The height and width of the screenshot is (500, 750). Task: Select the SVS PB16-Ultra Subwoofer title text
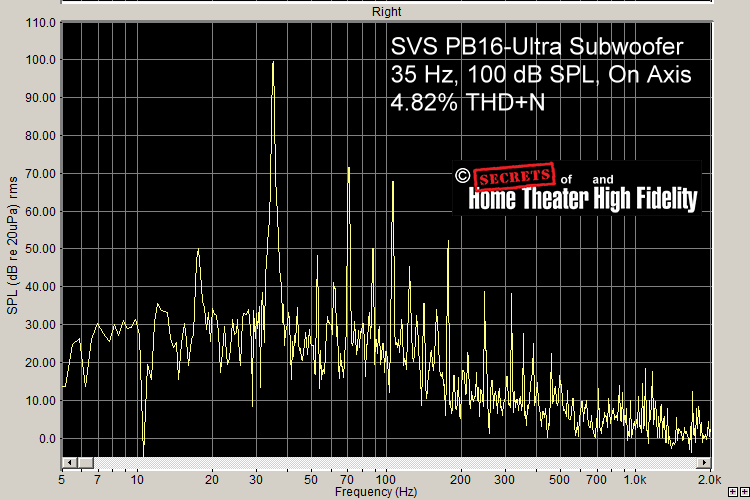[x=535, y=48]
